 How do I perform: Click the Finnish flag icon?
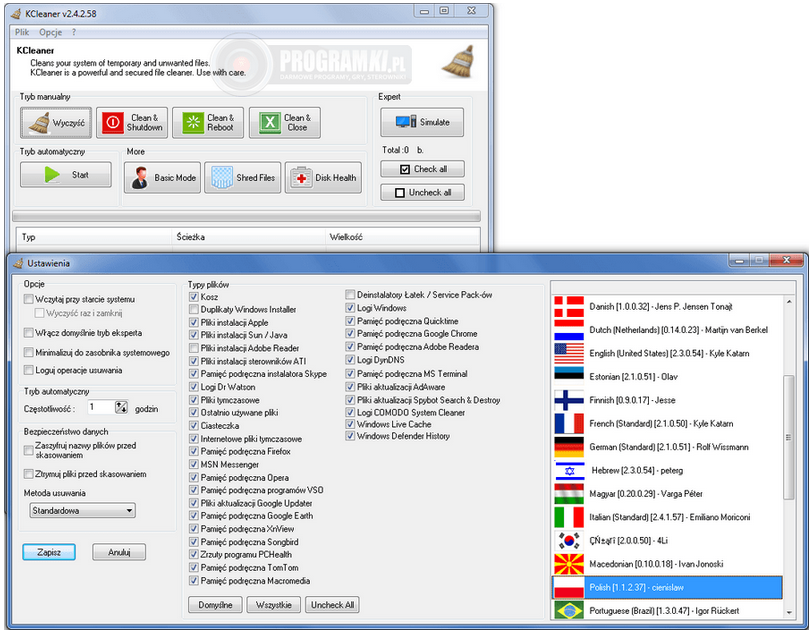click(569, 400)
